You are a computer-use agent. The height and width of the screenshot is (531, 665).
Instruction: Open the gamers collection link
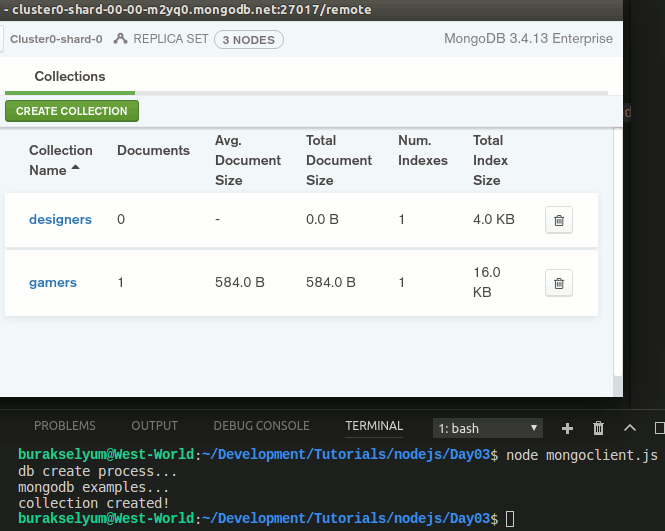tap(53, 283)
